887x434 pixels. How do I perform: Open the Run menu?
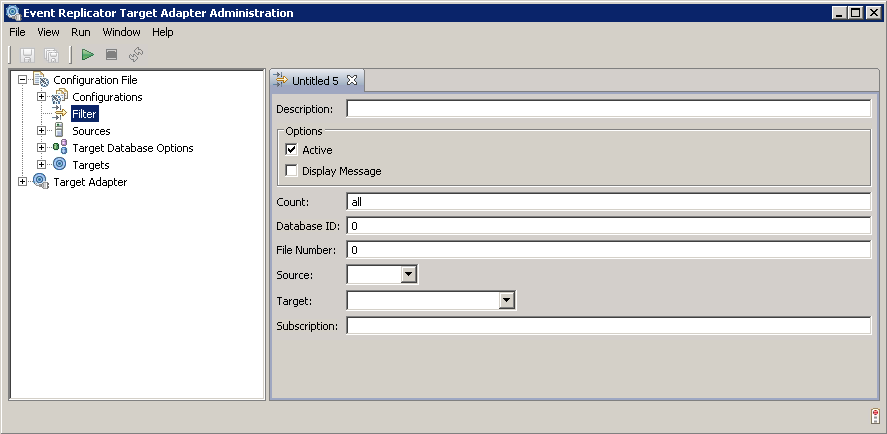pos(80,32)
